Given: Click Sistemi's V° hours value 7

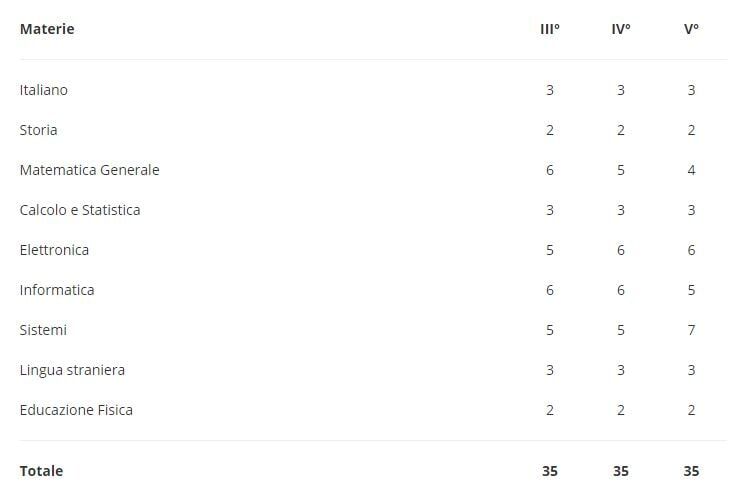Looking at the screenshot, I should click(691, 330).
